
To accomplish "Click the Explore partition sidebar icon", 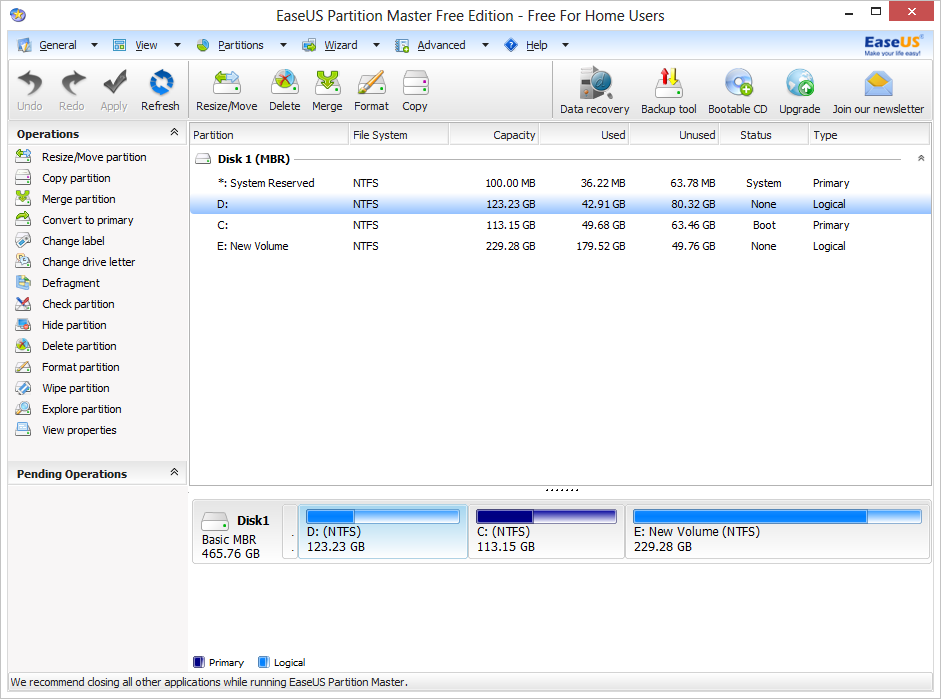I will [x=23, y=409].
